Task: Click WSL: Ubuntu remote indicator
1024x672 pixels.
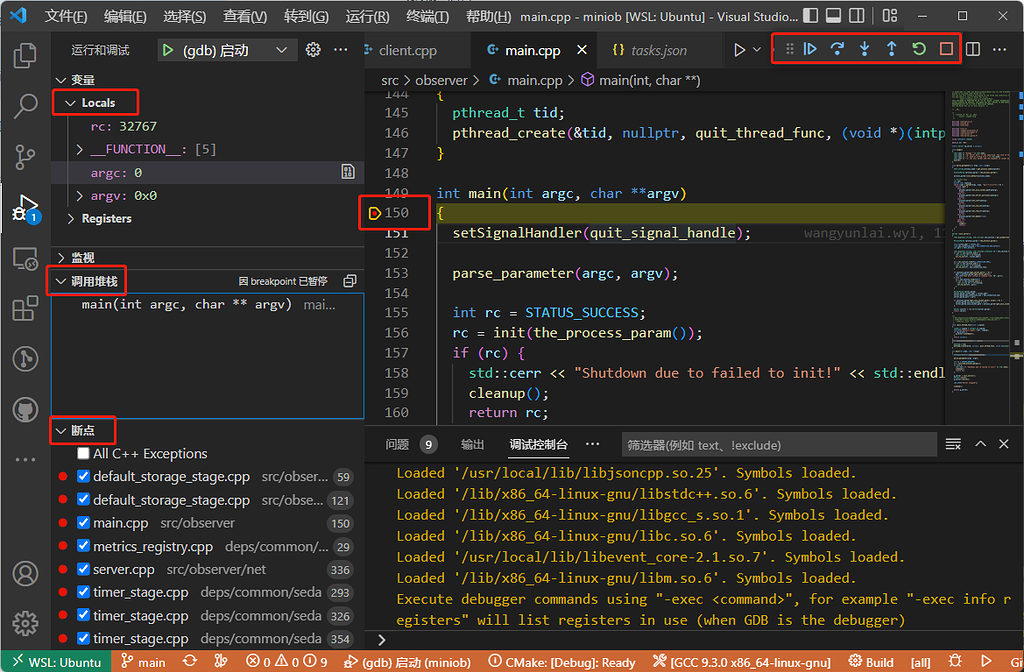Action: [x=57, y=662]
